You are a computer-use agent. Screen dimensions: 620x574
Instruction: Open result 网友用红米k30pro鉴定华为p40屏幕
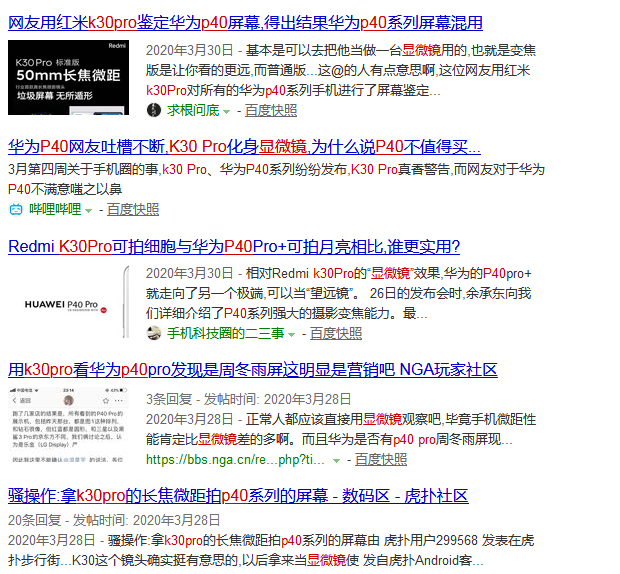245,22
